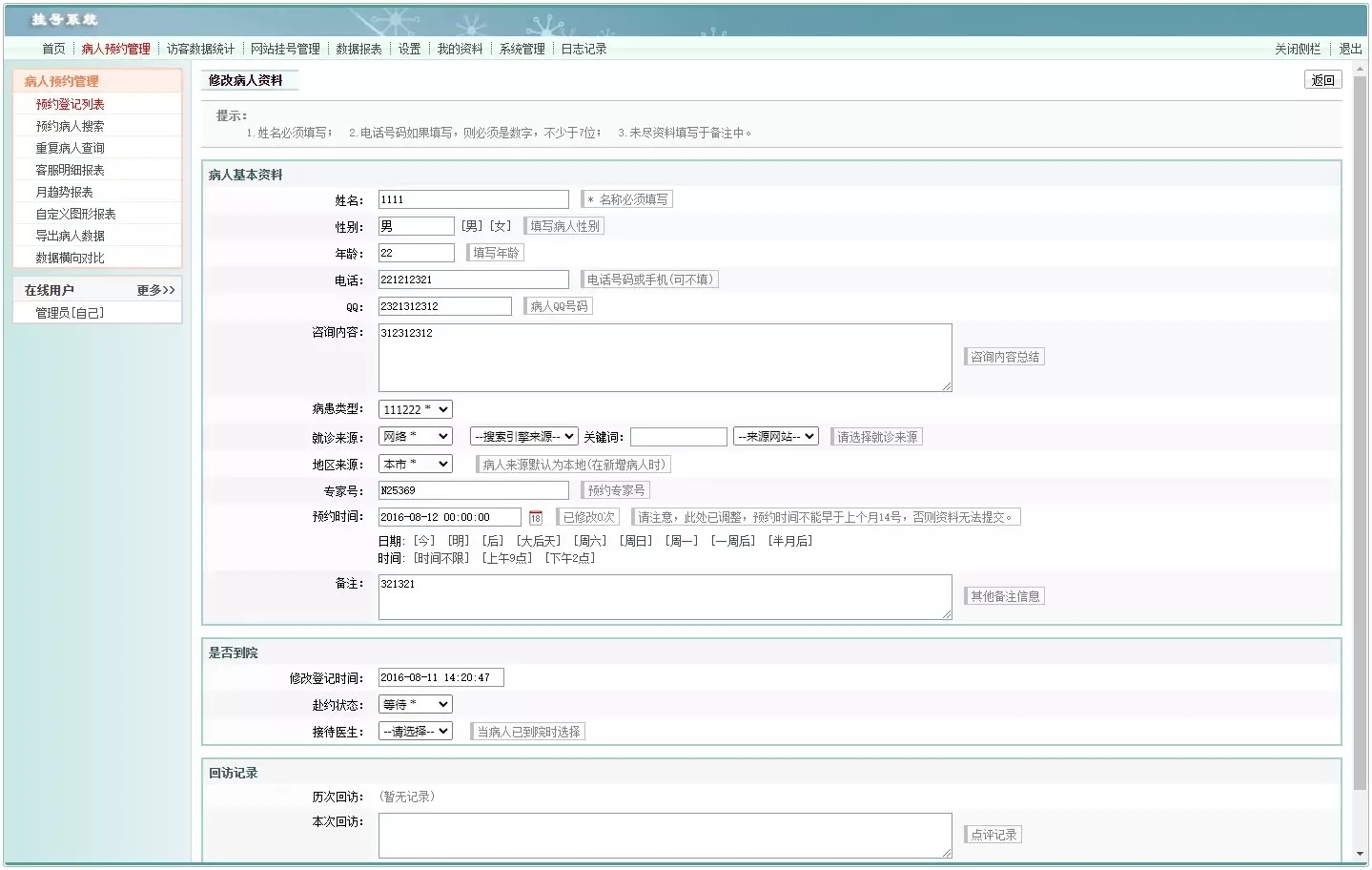Focus the 关键词 text field
Image resolution: width=1372 pixels, height=870 pixels.
tap(678, 437)
